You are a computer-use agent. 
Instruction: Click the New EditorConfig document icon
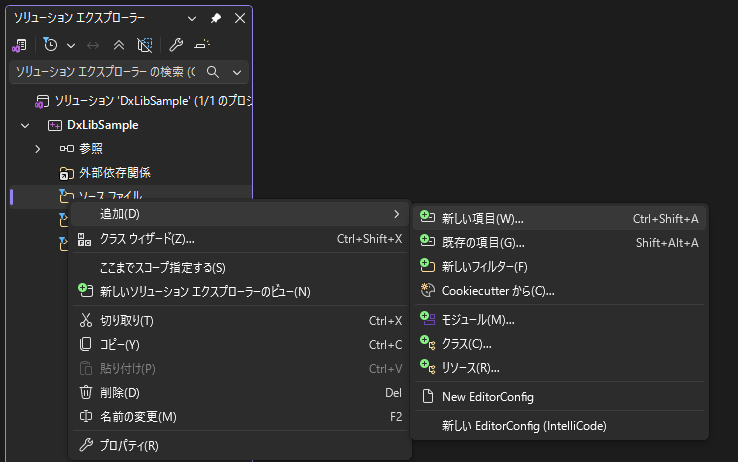coord(428,396)
